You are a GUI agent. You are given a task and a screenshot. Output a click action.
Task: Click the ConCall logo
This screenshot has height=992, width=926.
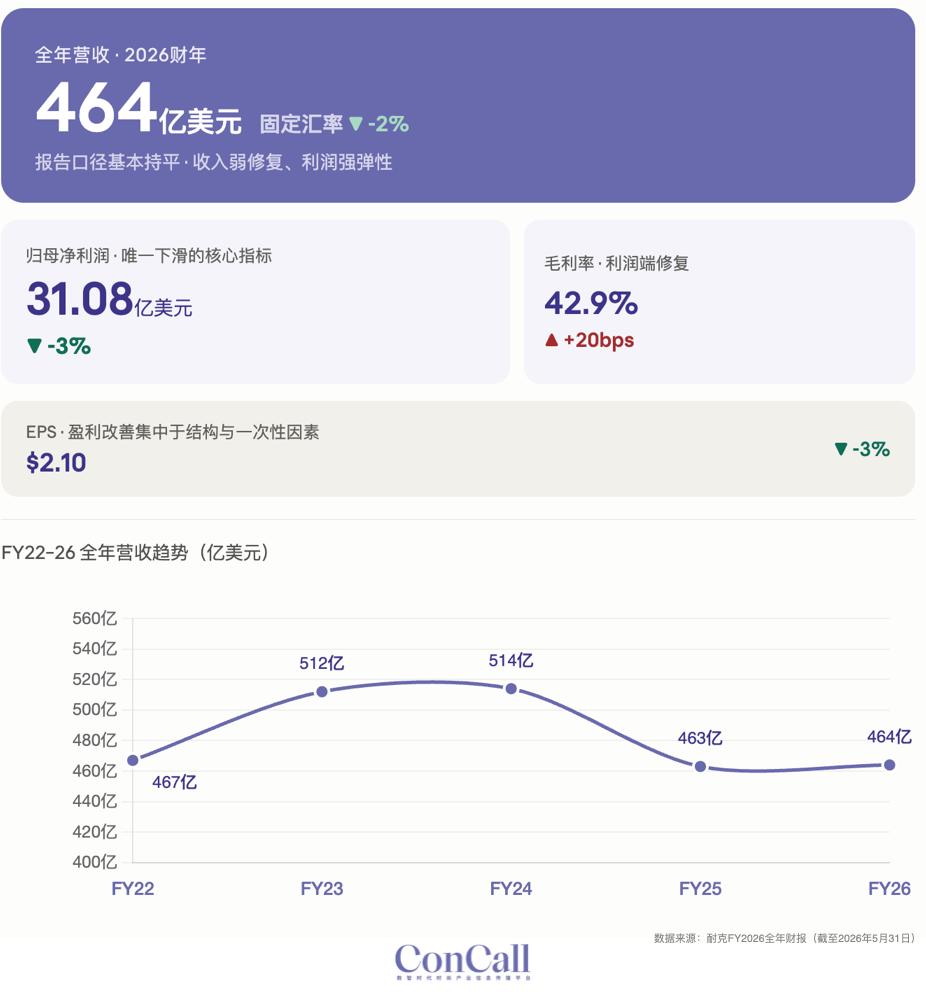coord(462,961)
